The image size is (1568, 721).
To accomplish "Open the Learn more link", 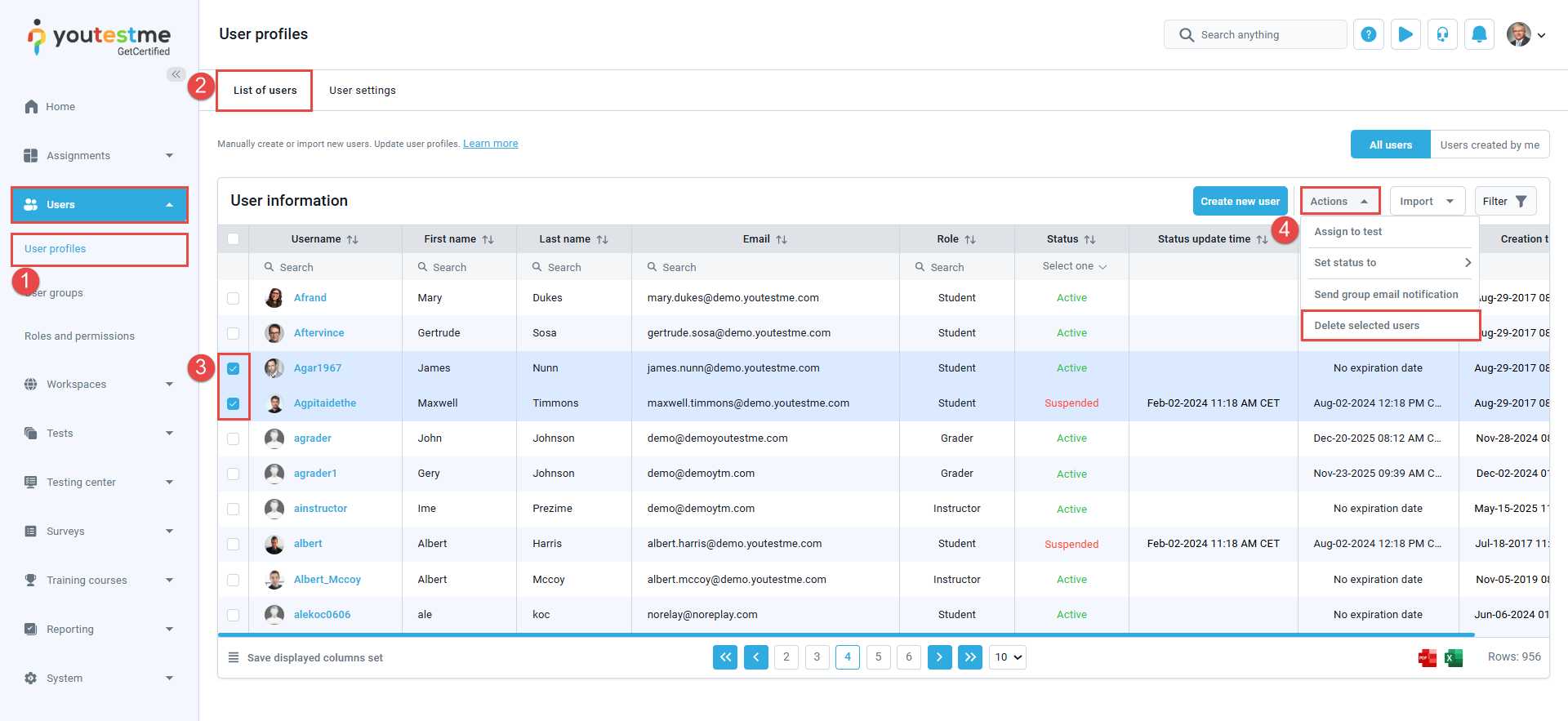I will pyautogui.click(x=490, y=144).
